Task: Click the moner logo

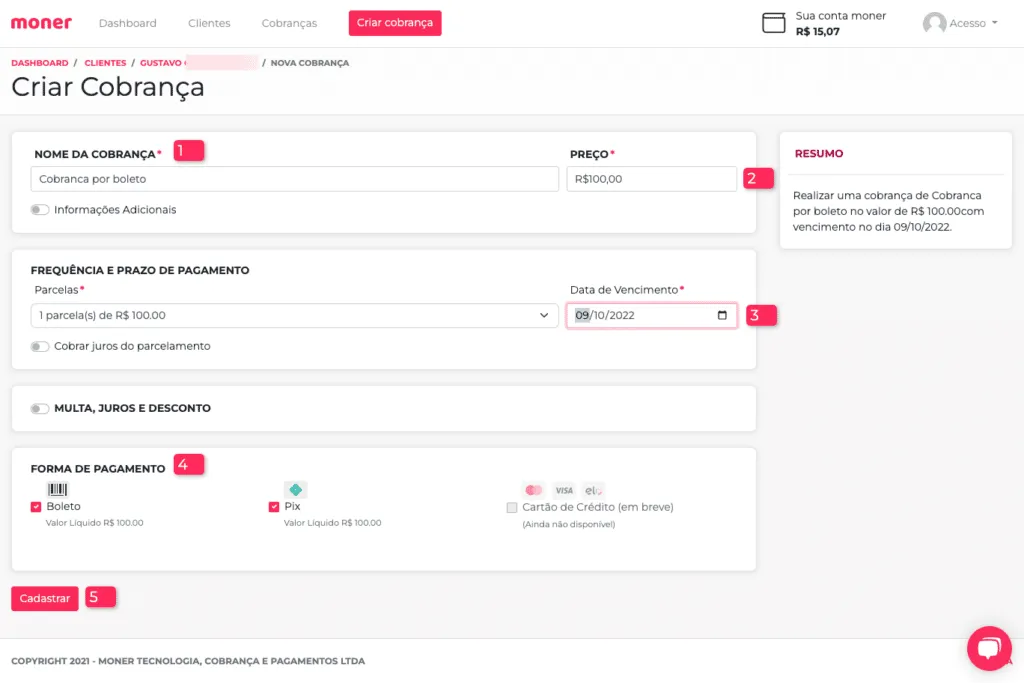Action: coord(41,23)
